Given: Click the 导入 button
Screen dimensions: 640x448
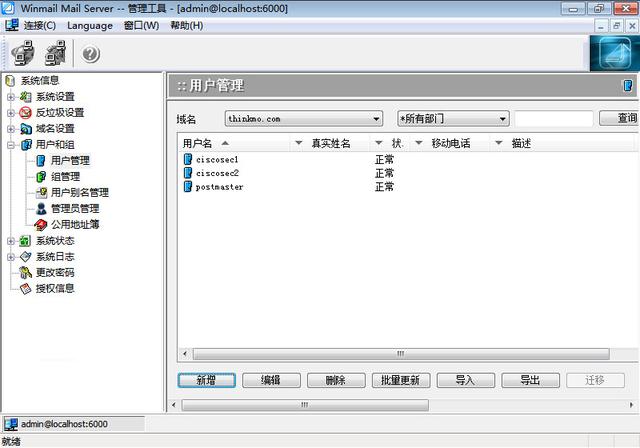Looking at the screenshot, I should pos(466,380).
